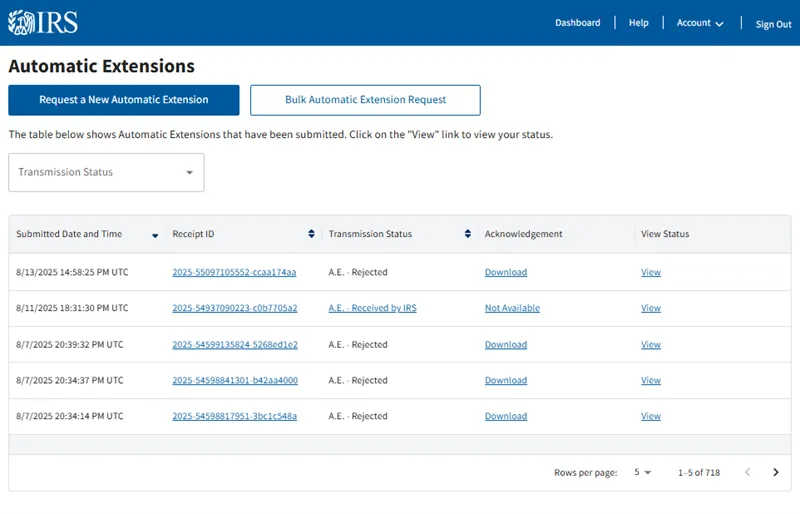View status of 8/7/2025 20:34:37 submission
This screenshot has height=514, width=800.
tap(651, 380)
